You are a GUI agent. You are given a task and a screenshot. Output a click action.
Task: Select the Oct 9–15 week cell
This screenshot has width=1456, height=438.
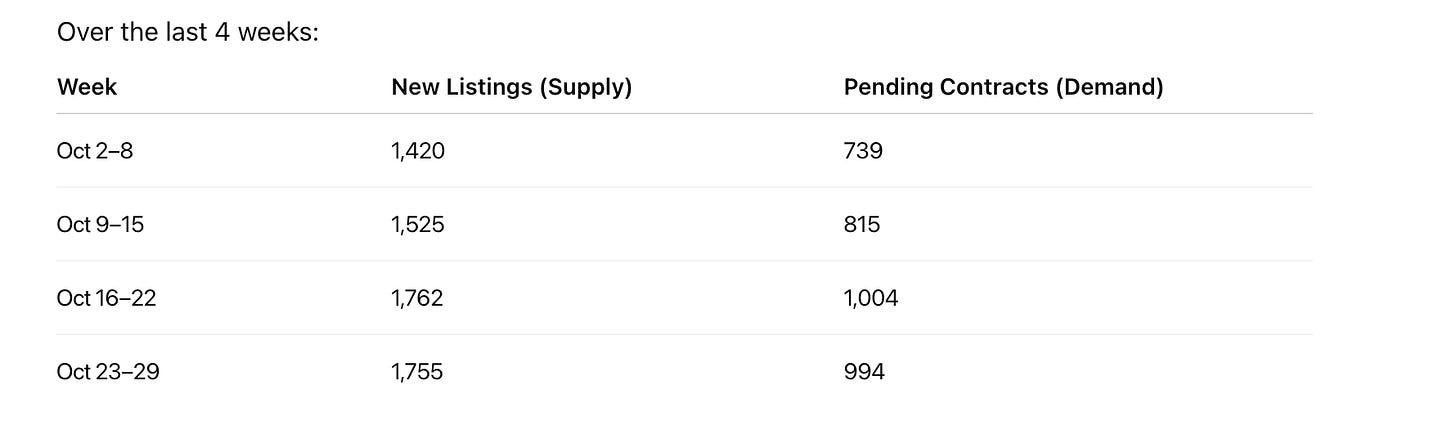coord(100,225)
